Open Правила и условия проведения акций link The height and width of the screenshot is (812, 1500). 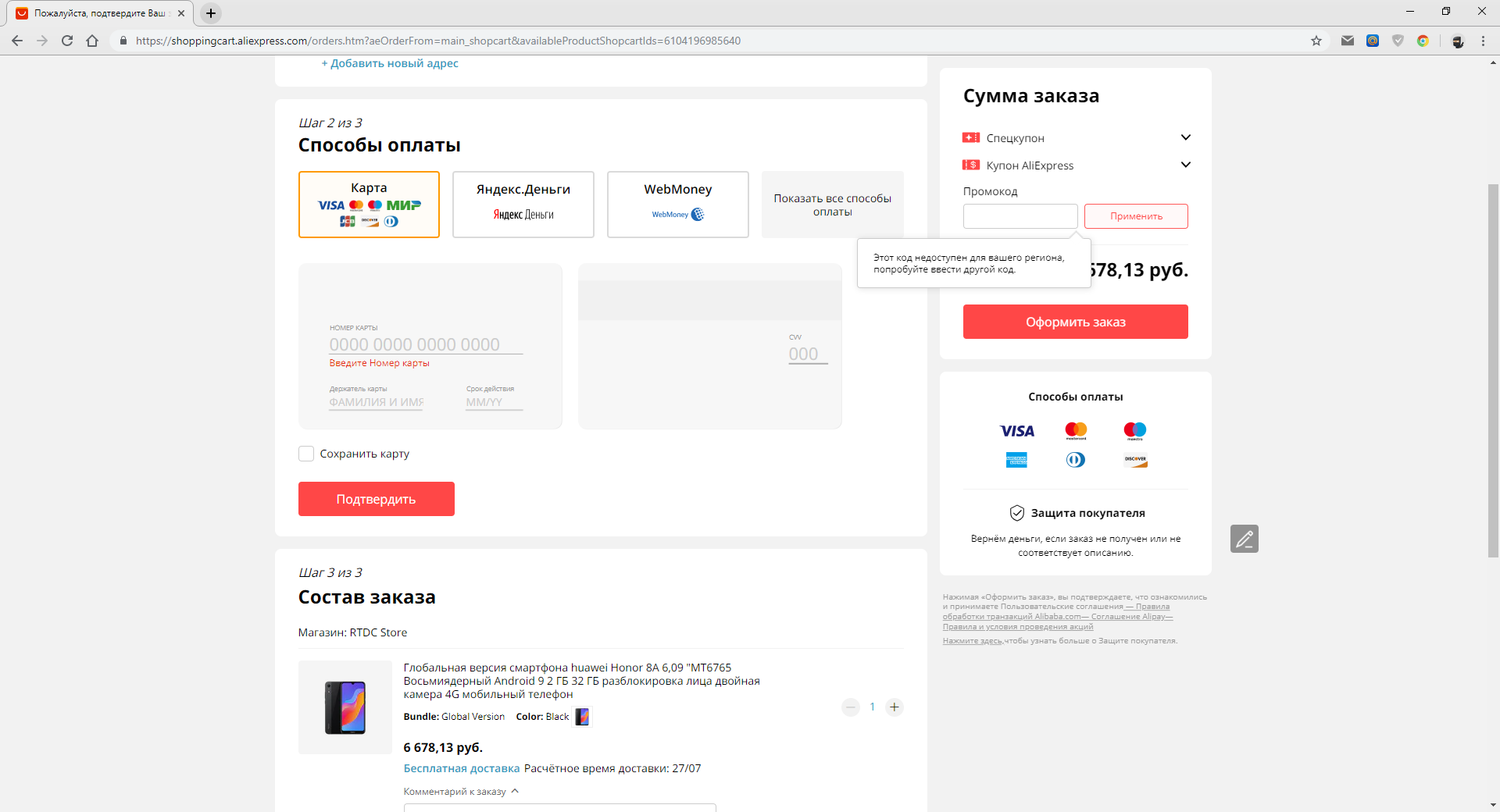pyautogui.click(x=1018, y=627)
